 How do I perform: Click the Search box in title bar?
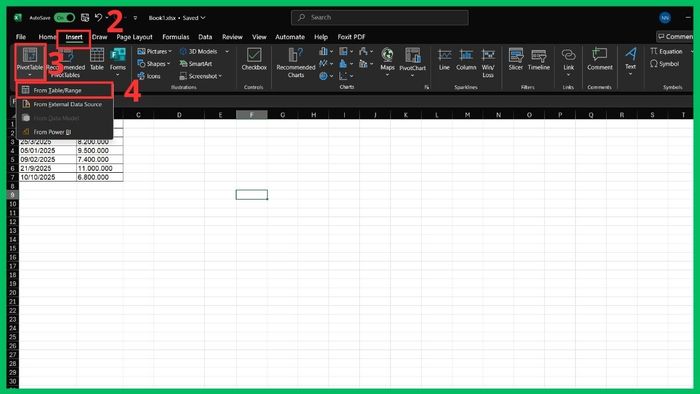pos(379,17)
